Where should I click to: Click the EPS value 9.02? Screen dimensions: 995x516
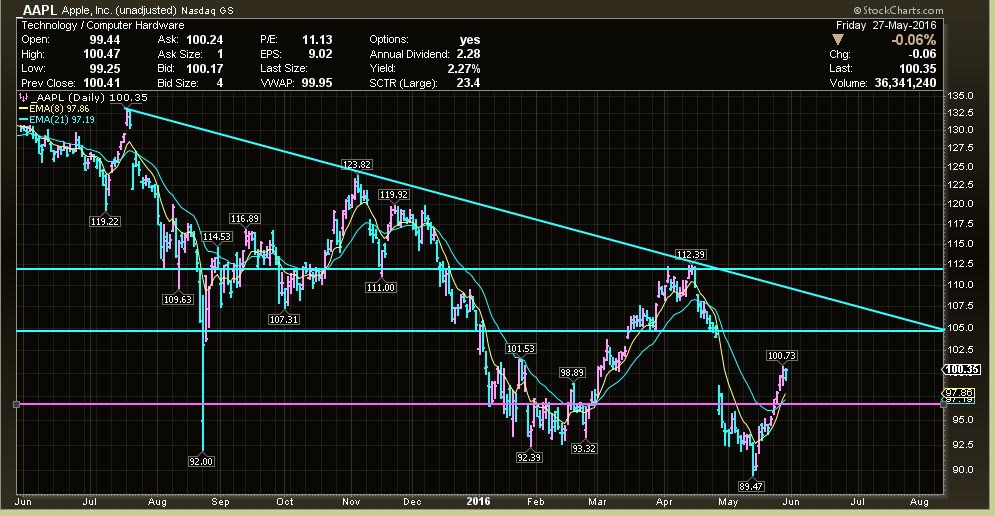320,54
